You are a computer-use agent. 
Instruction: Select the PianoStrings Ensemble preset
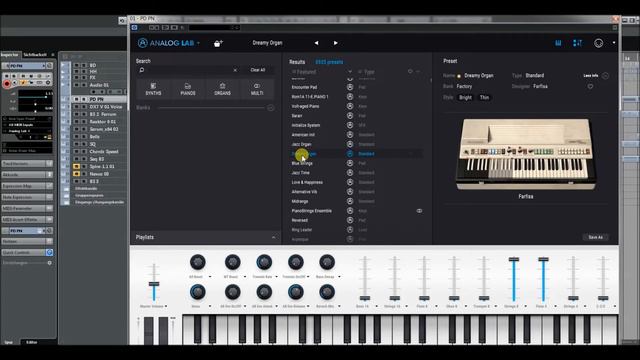point(311,211)
